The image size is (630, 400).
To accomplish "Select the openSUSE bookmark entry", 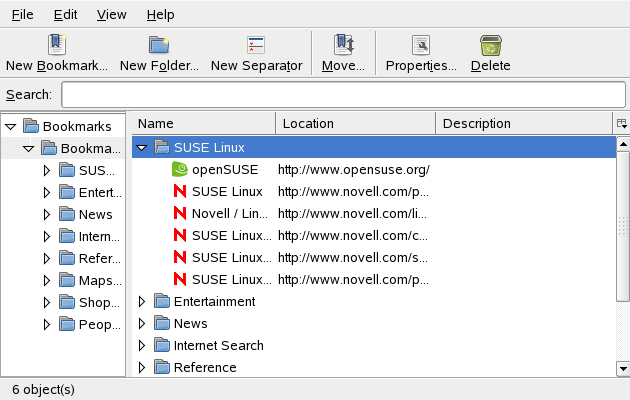I will [212, 170].
